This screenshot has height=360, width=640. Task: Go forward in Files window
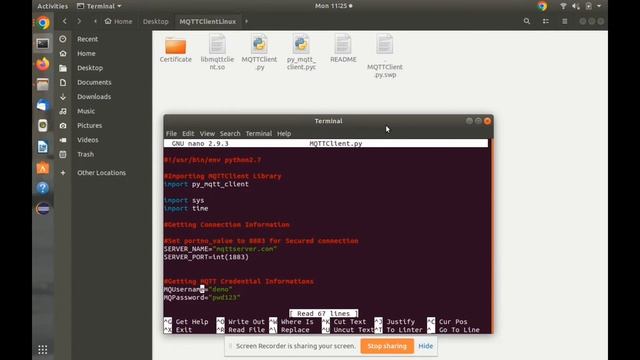[79, 21]
